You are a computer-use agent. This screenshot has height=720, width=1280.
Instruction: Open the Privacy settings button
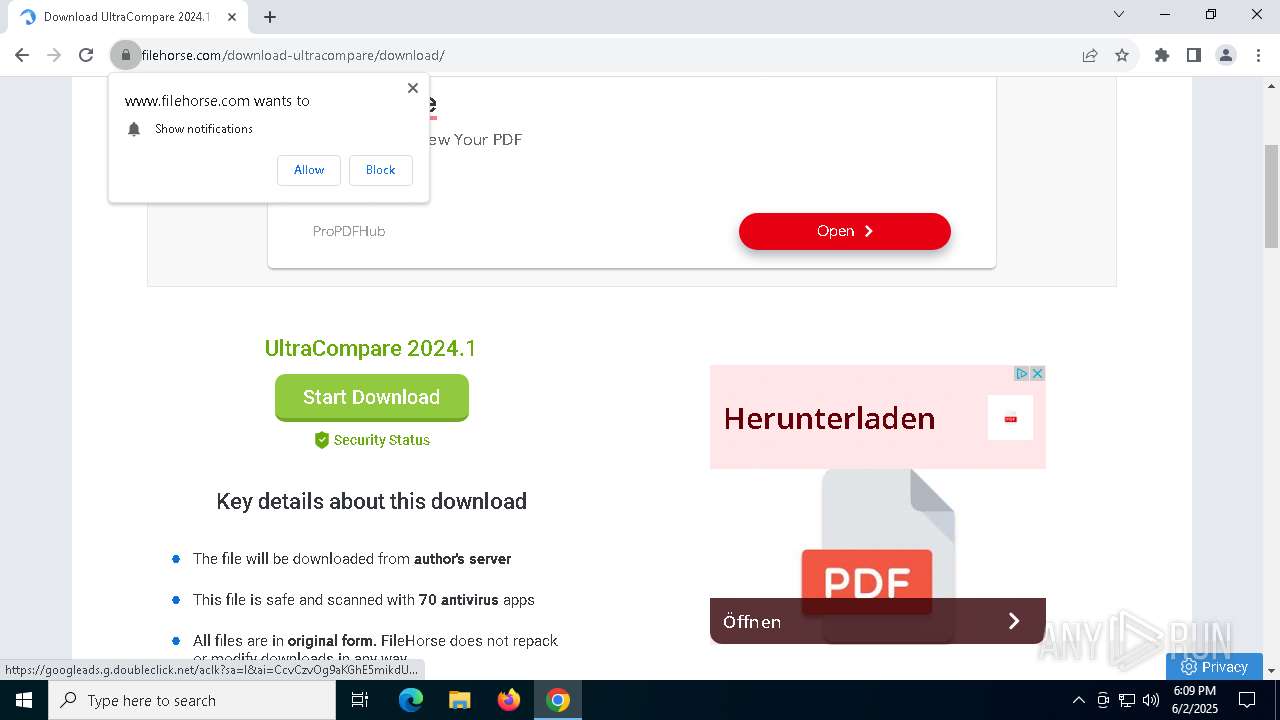[1214, 667]
